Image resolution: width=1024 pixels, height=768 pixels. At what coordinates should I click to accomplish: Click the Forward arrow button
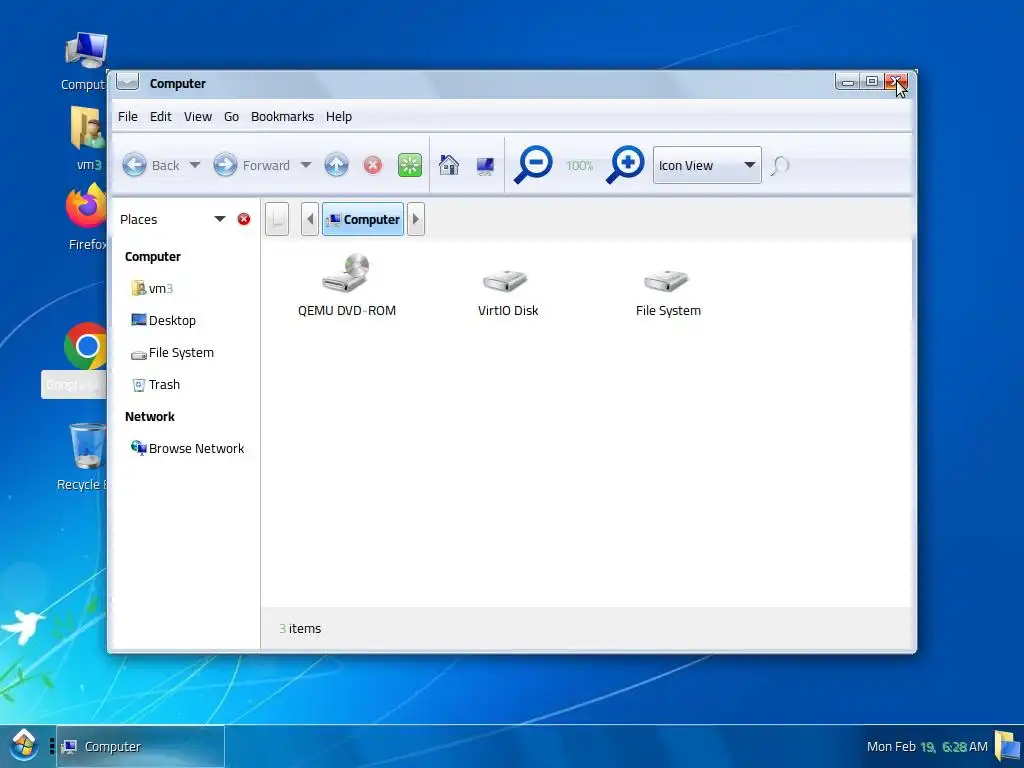(251, 165)
